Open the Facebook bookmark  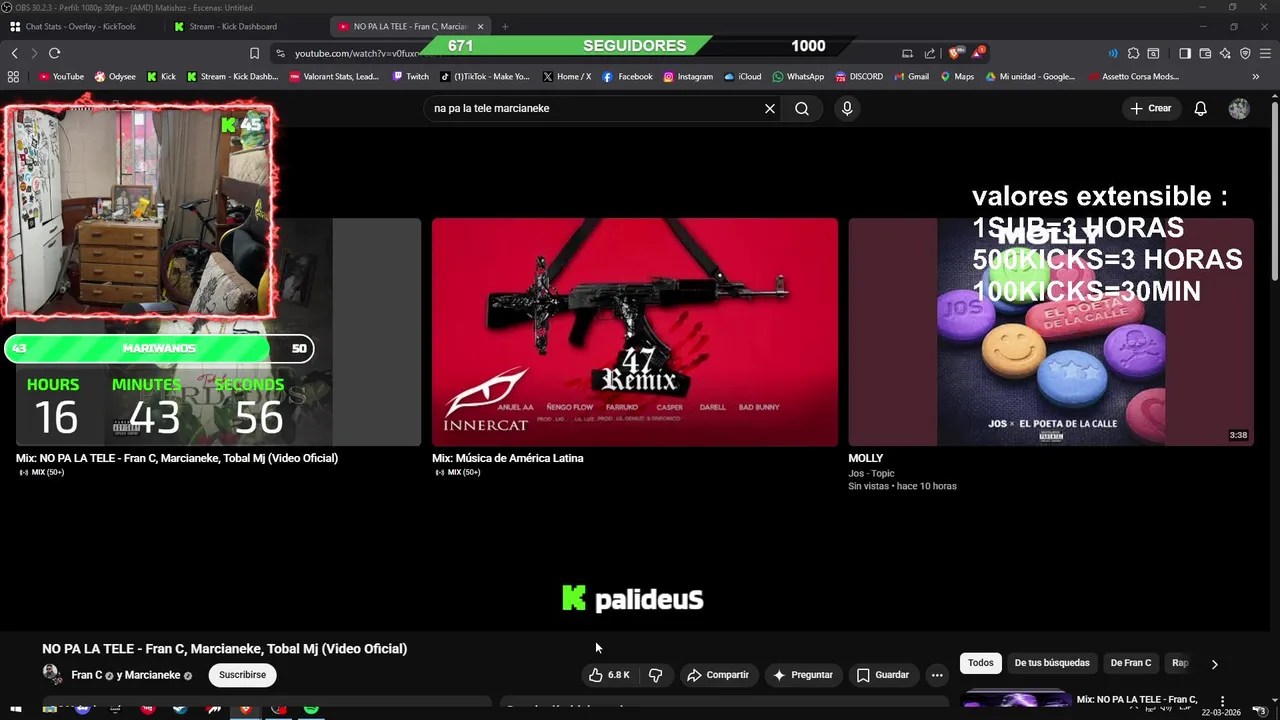[627, 76]
